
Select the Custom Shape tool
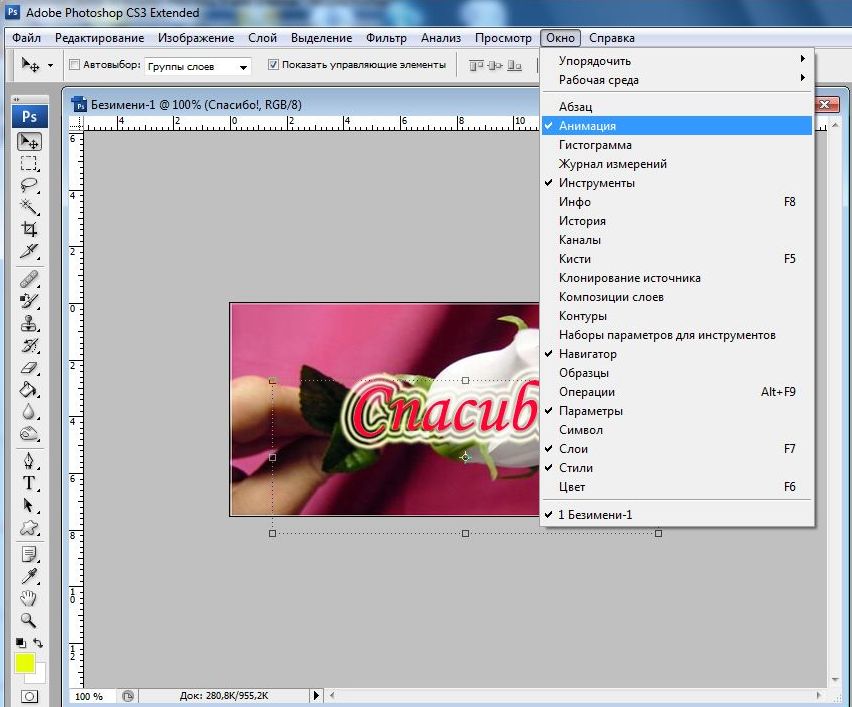click(29, 528)
